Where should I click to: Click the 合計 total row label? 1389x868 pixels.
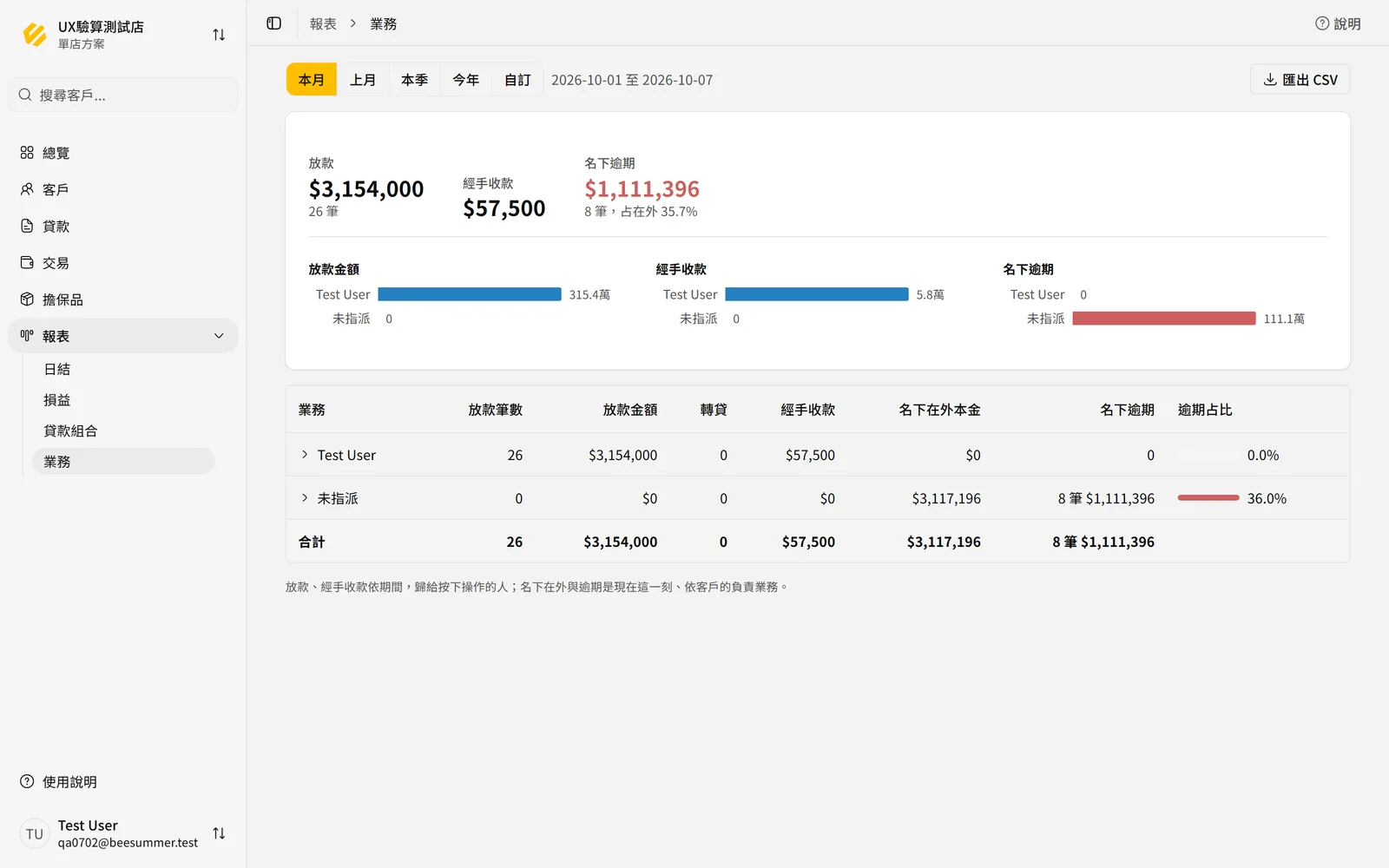pyautogui.click(x=312, y=542)
